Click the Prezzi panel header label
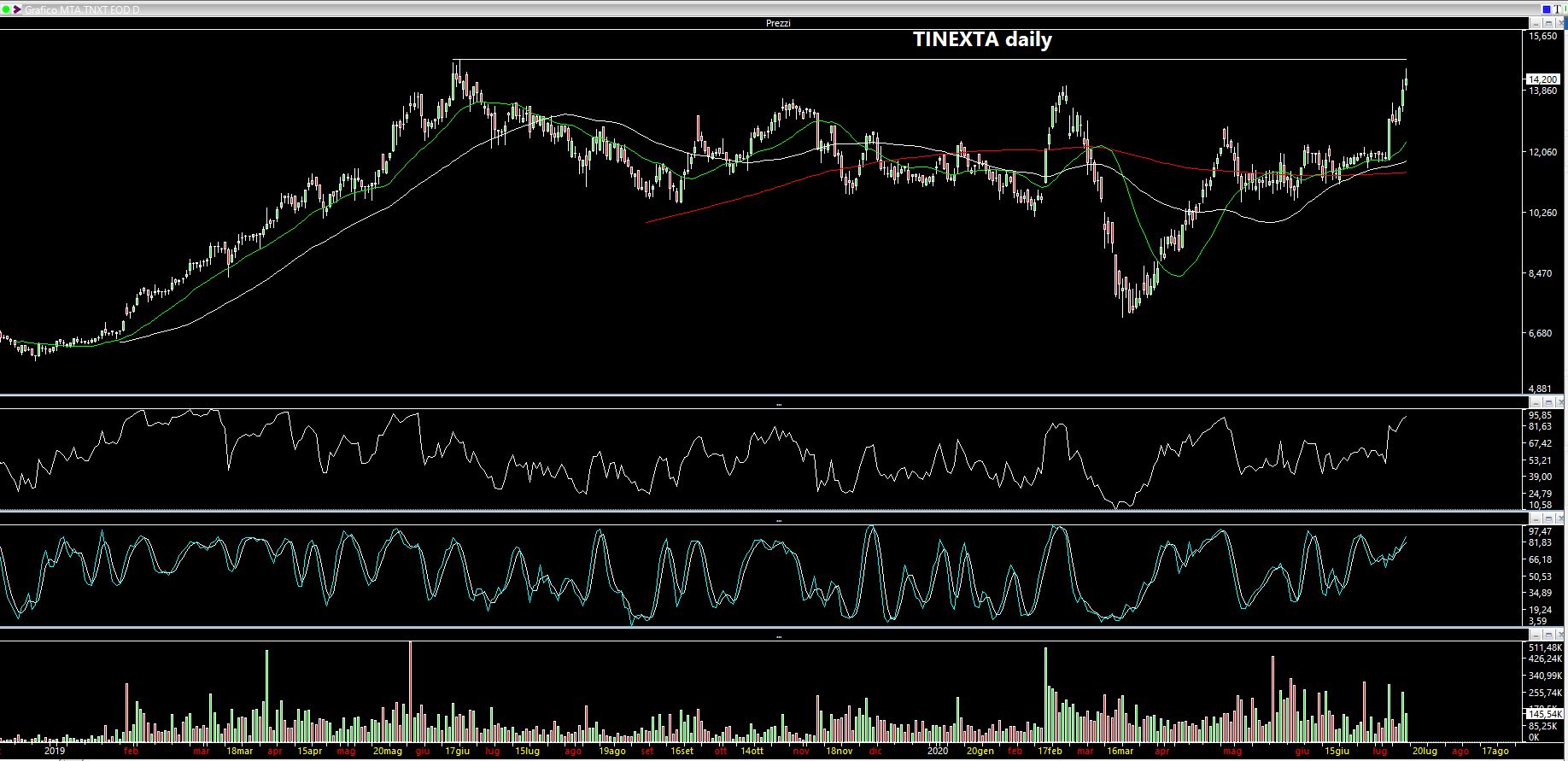This screenshot has width=1568, height=761. tap(778, 23)
